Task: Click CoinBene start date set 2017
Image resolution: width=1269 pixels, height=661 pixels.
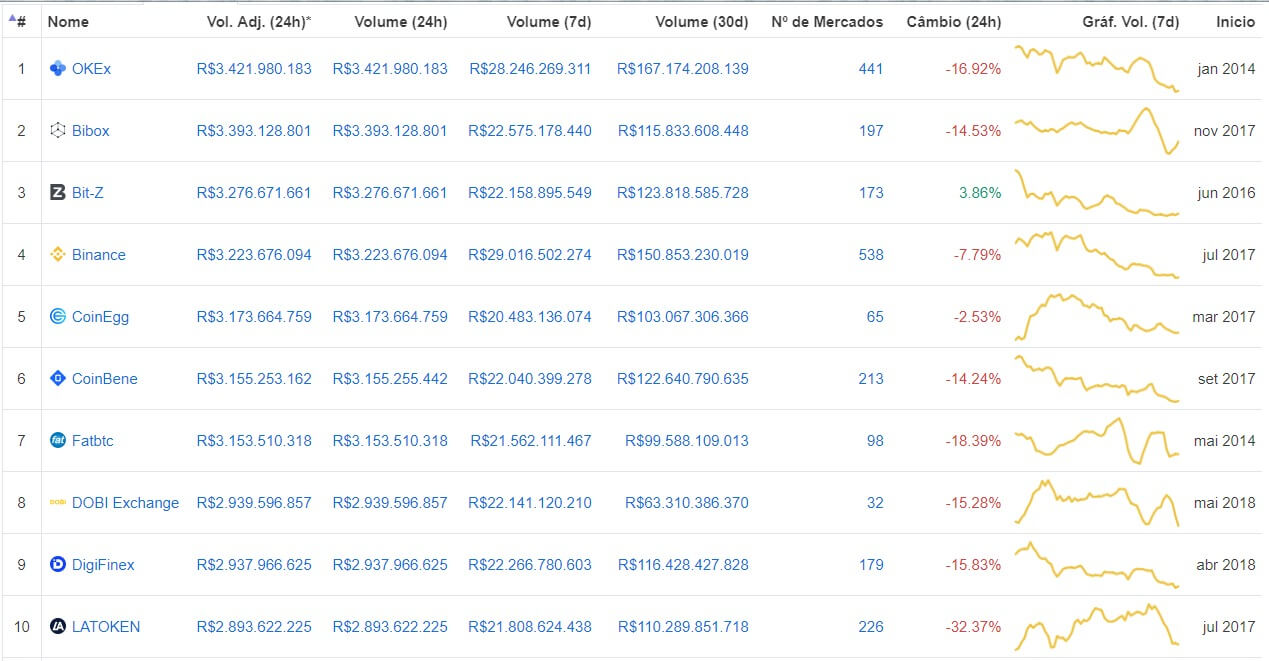Action: [x=1226, y=378]
